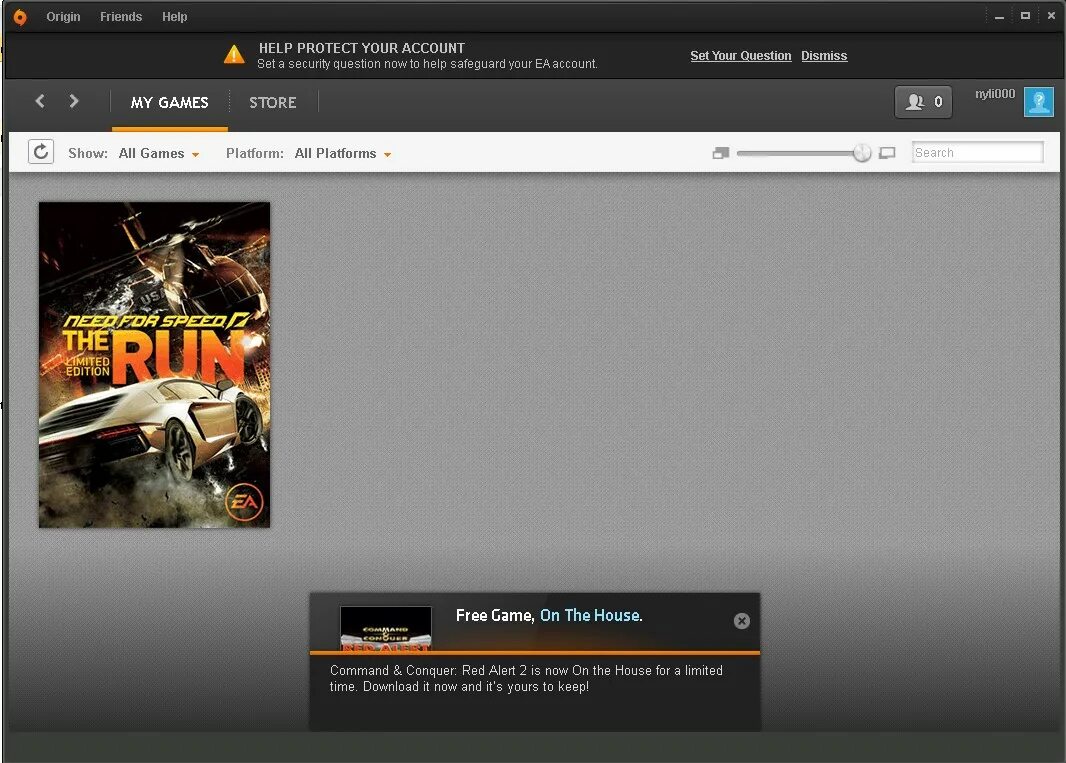Screen dimensions: 1066x763
Task: Click the Red Alert 2 description text
Action: tap(526, 679)
